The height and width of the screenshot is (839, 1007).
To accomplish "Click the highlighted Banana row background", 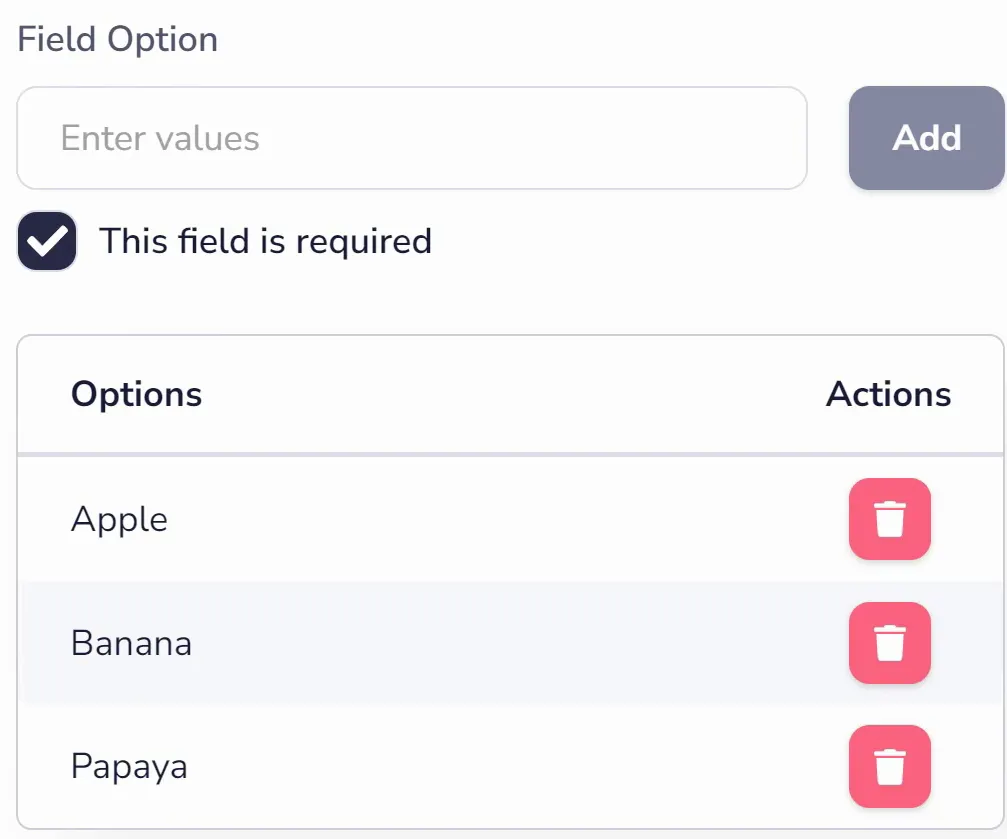I will coord(511,643).
